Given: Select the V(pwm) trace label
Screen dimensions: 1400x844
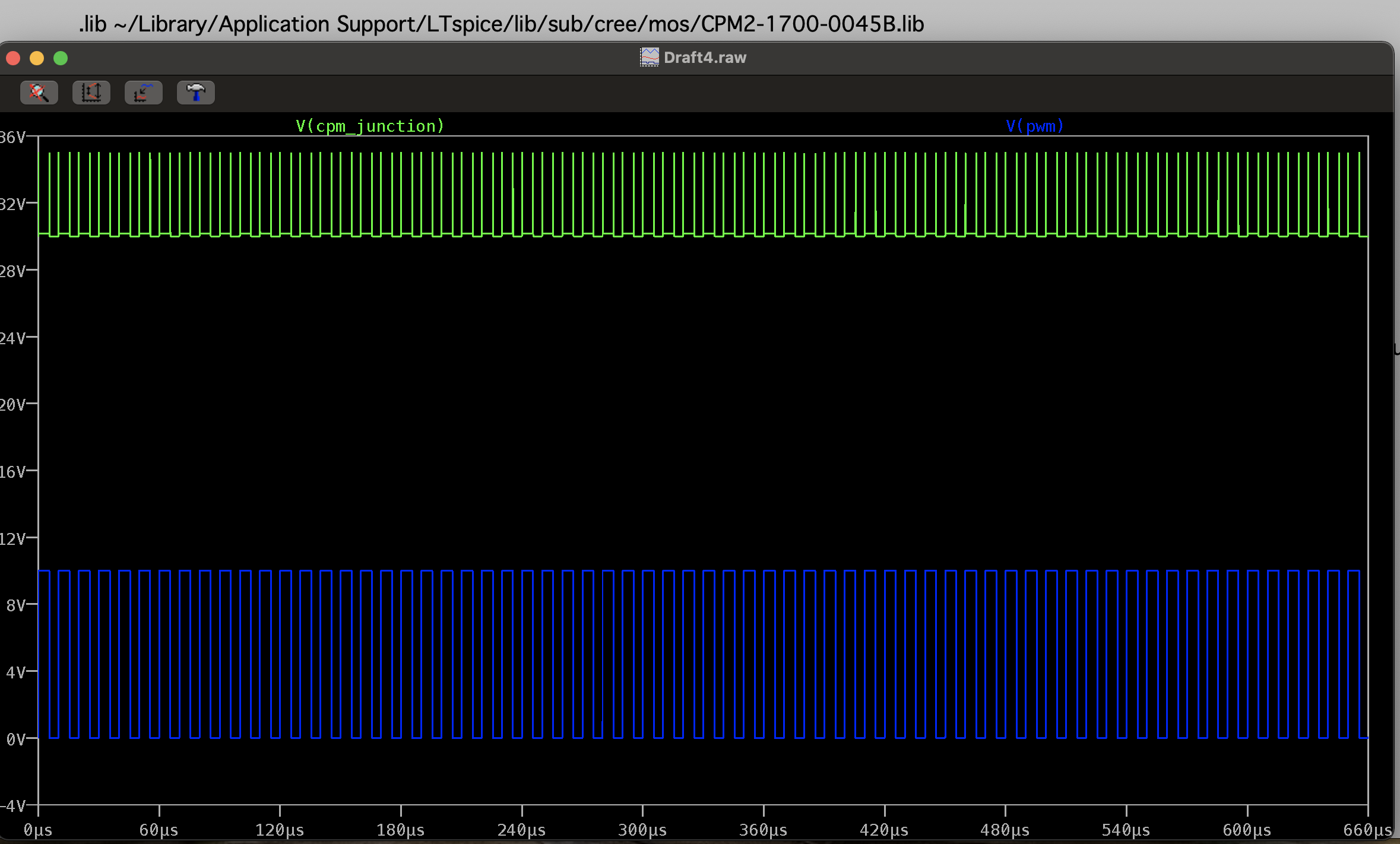Looking at the screenshot, I should point(1035,126).
